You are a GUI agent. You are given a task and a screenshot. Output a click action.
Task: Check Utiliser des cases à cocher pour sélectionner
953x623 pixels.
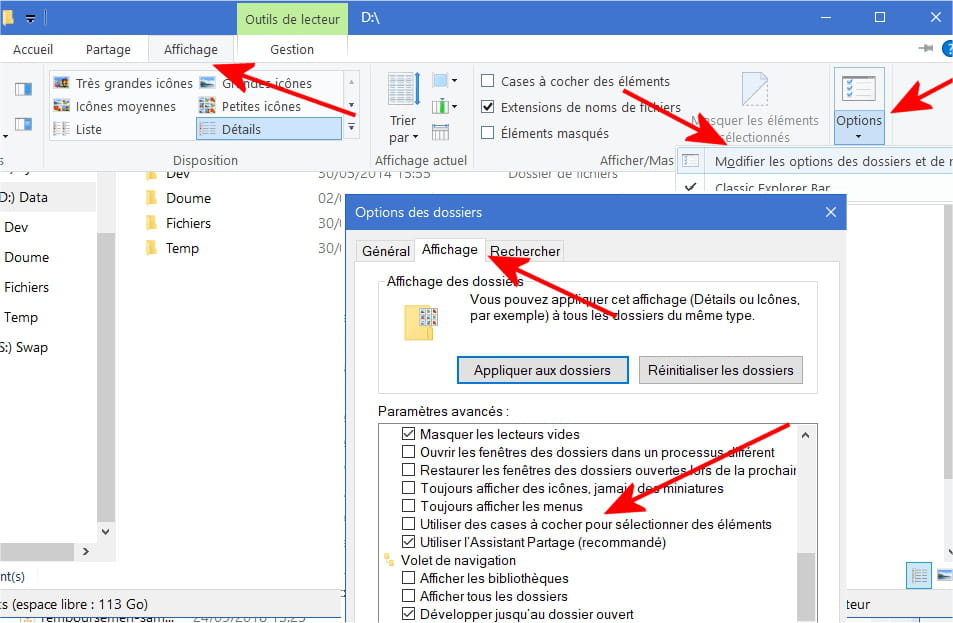coord(408,524)
